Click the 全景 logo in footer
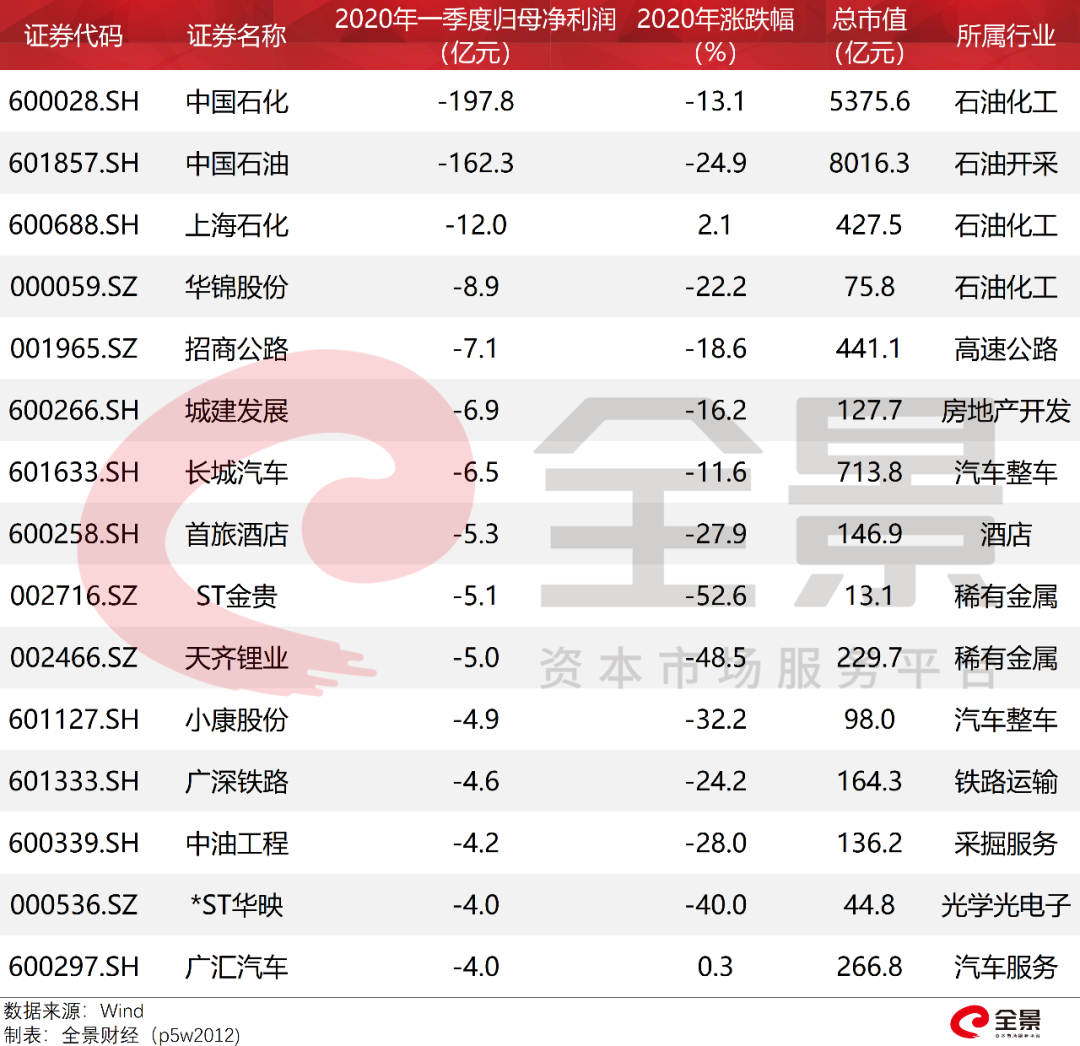Screen dimensions: 1080x1046 pos(996,1022)
